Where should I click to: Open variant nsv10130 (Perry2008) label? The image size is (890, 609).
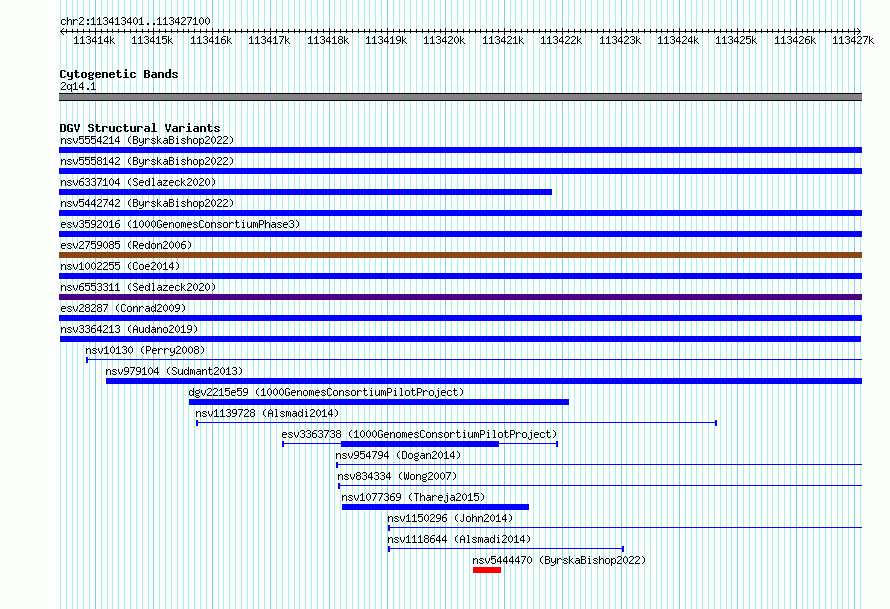145,350
